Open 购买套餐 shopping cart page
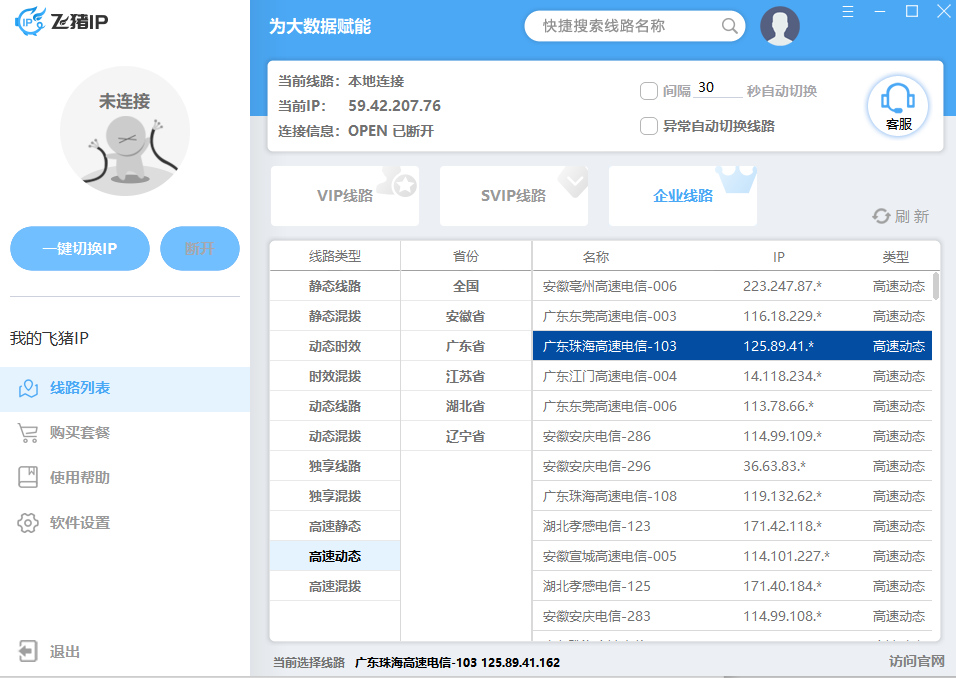The image size is (956, 678). coord(28,433)
